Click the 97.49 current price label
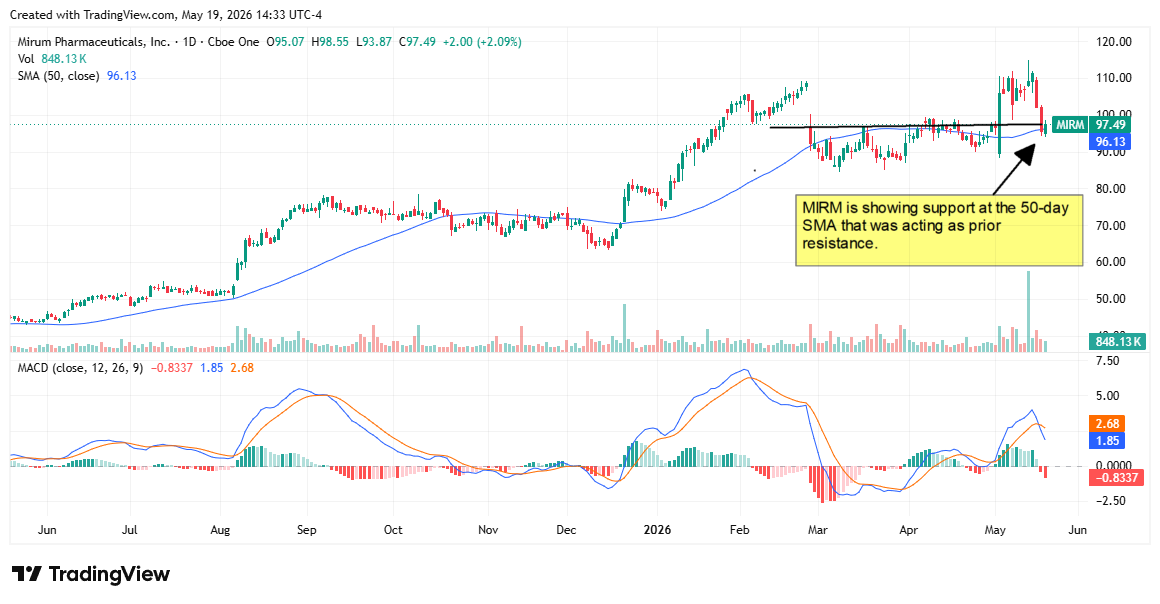 tap(1110, 125)
